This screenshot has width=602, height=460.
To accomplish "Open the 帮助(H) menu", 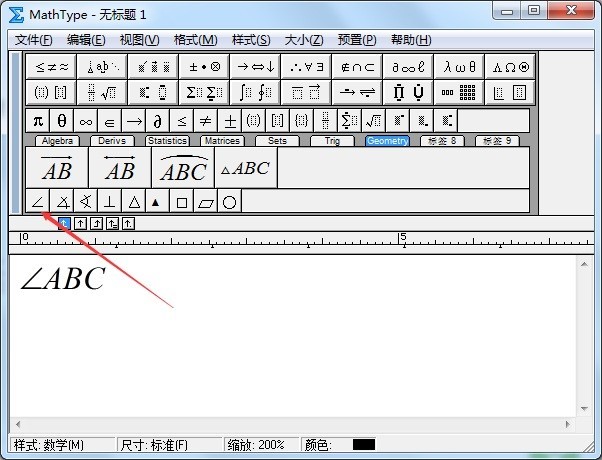I will pos(410,40).
